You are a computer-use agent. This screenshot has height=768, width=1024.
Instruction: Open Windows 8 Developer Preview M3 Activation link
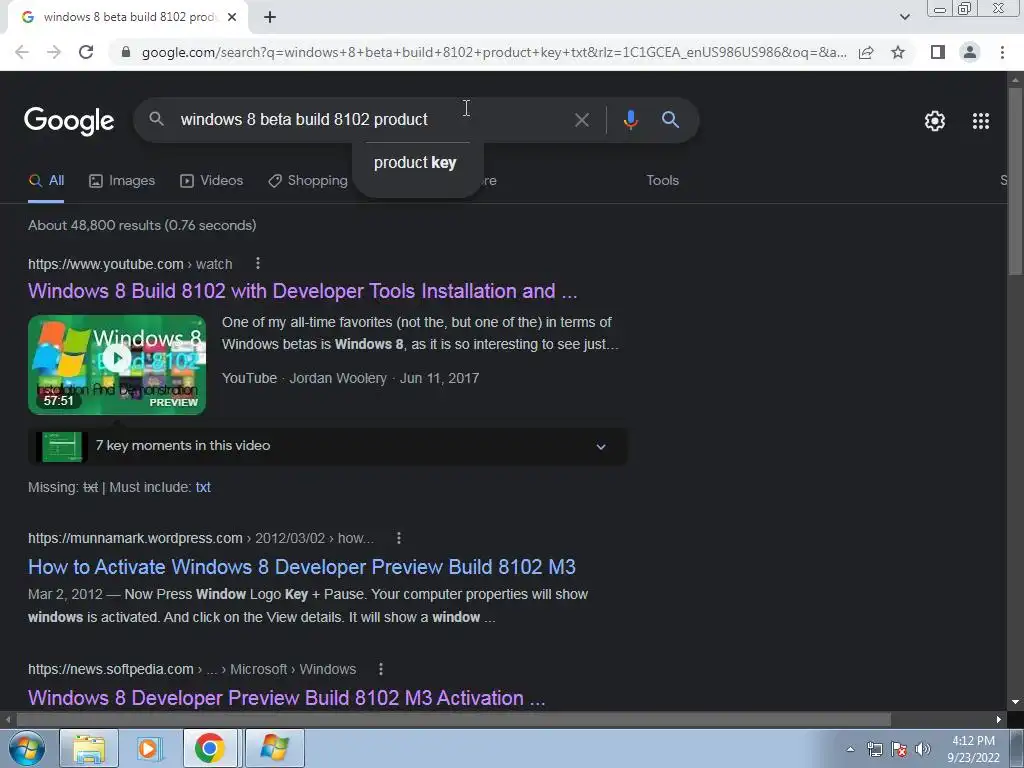click(286, 698)
